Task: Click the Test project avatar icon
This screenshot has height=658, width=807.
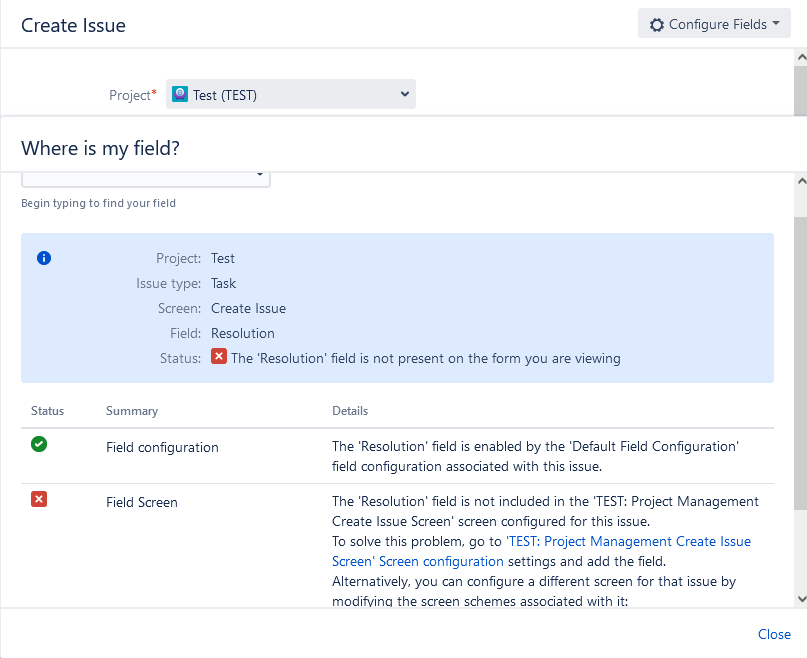Action: tap(180, 95)
